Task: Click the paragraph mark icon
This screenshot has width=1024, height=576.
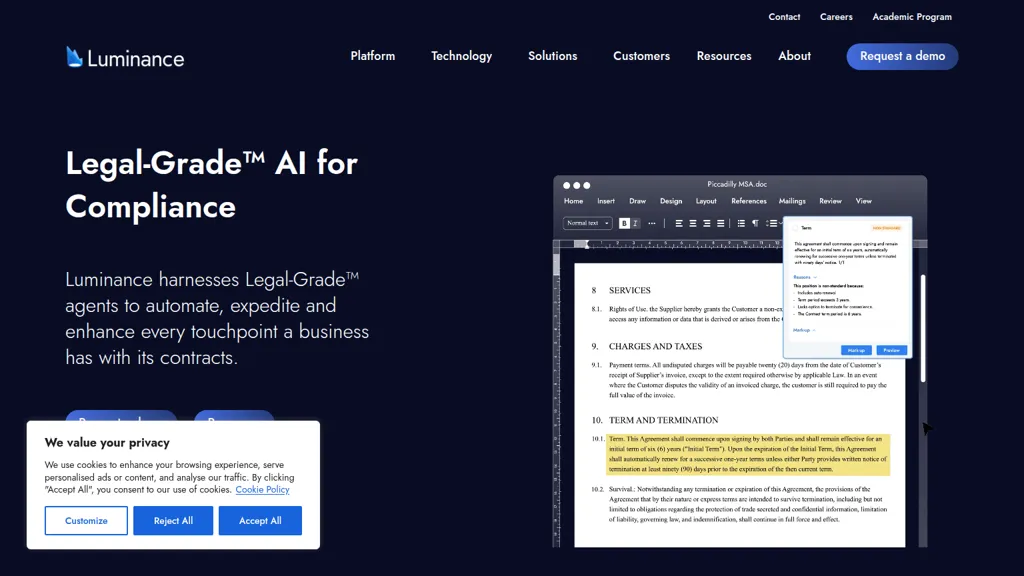Action: pyautogui.click(x=754, y=223)
